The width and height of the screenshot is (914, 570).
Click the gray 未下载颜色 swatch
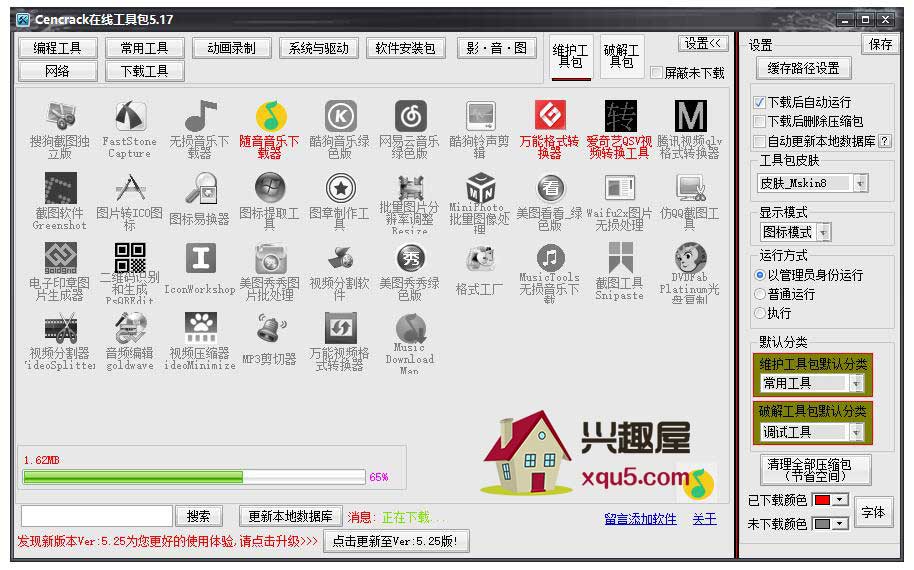click(x=822, y=523)
